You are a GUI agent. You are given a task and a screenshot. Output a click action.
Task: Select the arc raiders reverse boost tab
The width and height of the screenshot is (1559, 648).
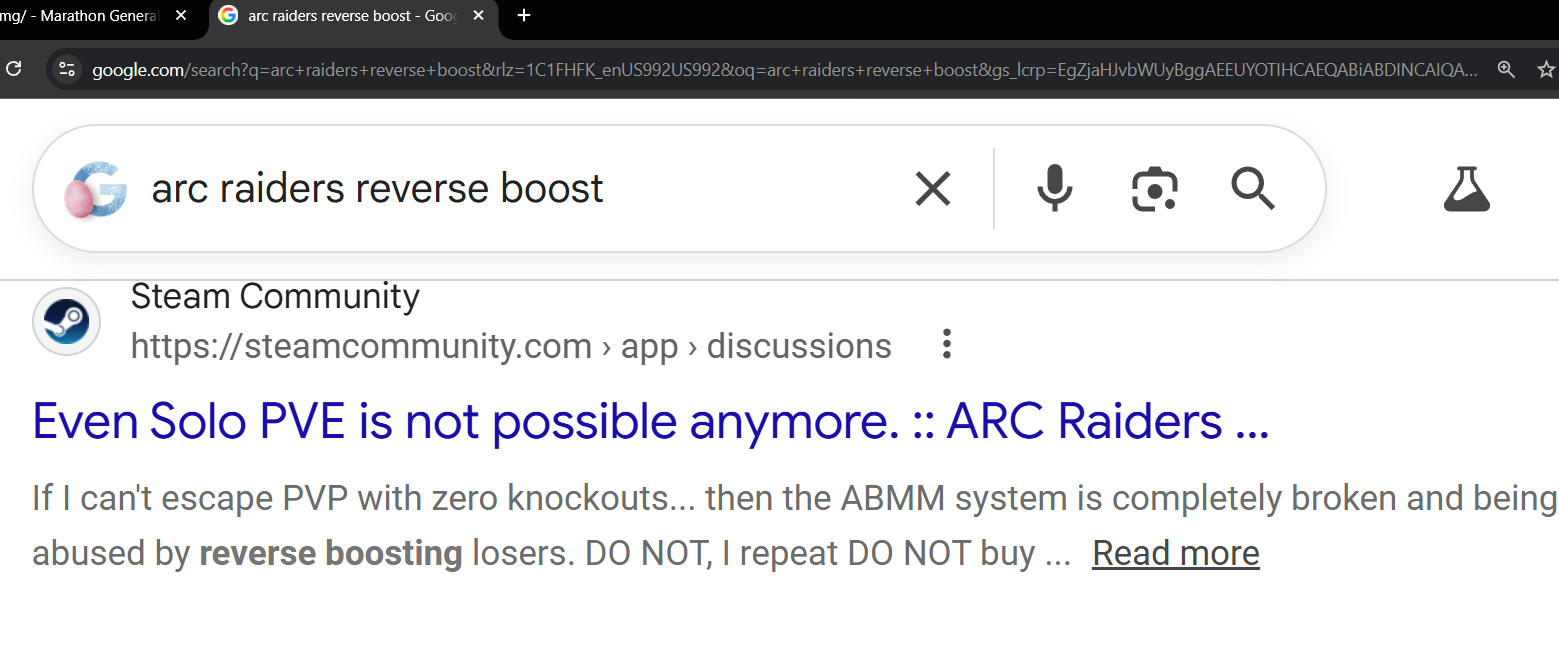pyautogui.click(x=353, y=16)
